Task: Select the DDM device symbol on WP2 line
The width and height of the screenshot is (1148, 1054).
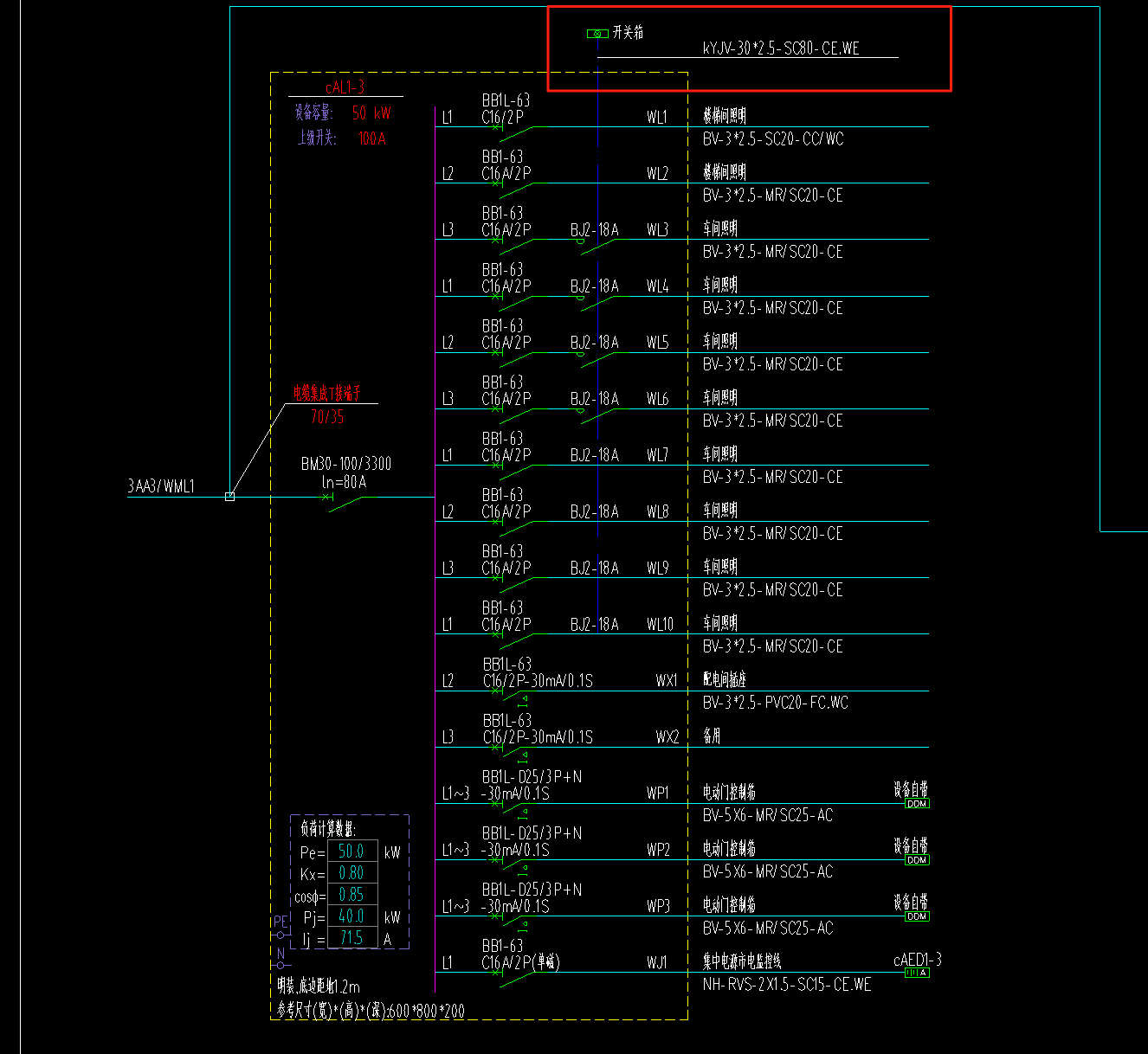Action: [917, 860]
